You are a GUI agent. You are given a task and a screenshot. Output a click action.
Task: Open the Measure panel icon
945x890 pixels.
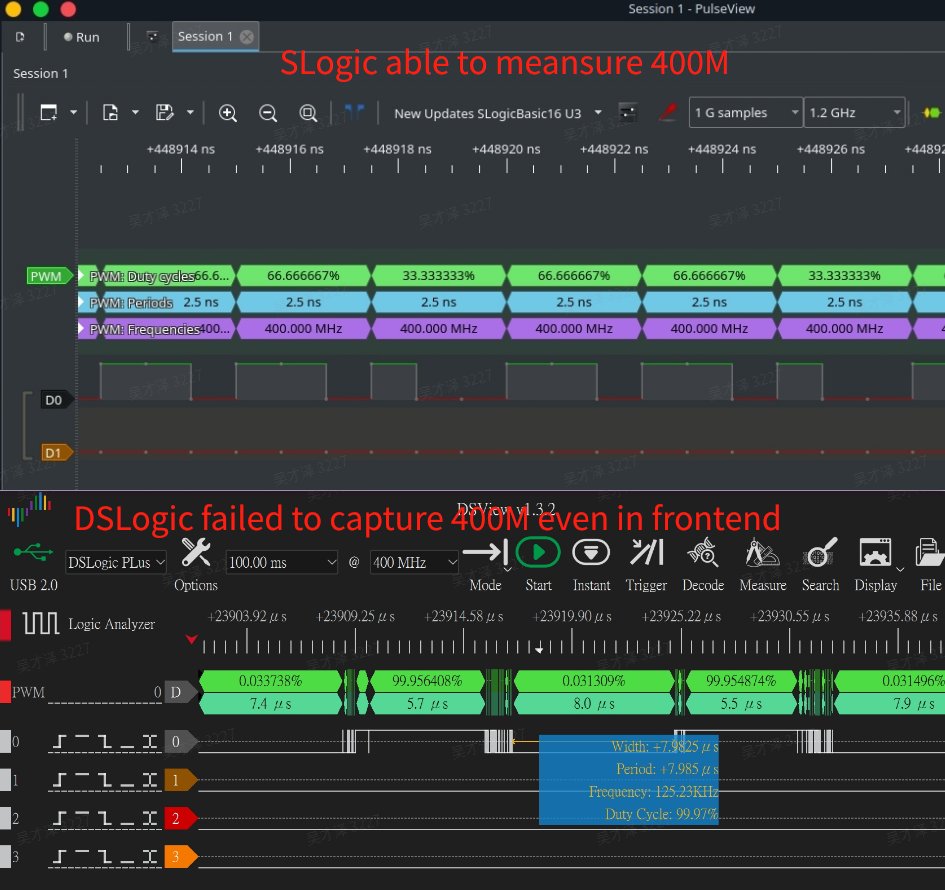pyautogui.click(x=762, y=552)
